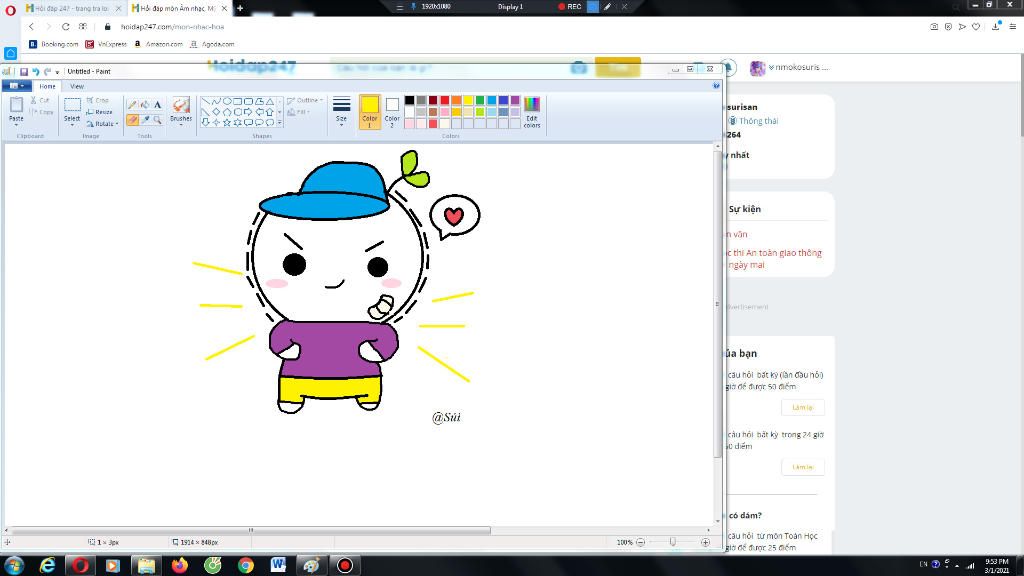Viewport: 1024px width, 576px height.
Task: Switch to the Home ribbon tab
Action: [x=47, y=86]
